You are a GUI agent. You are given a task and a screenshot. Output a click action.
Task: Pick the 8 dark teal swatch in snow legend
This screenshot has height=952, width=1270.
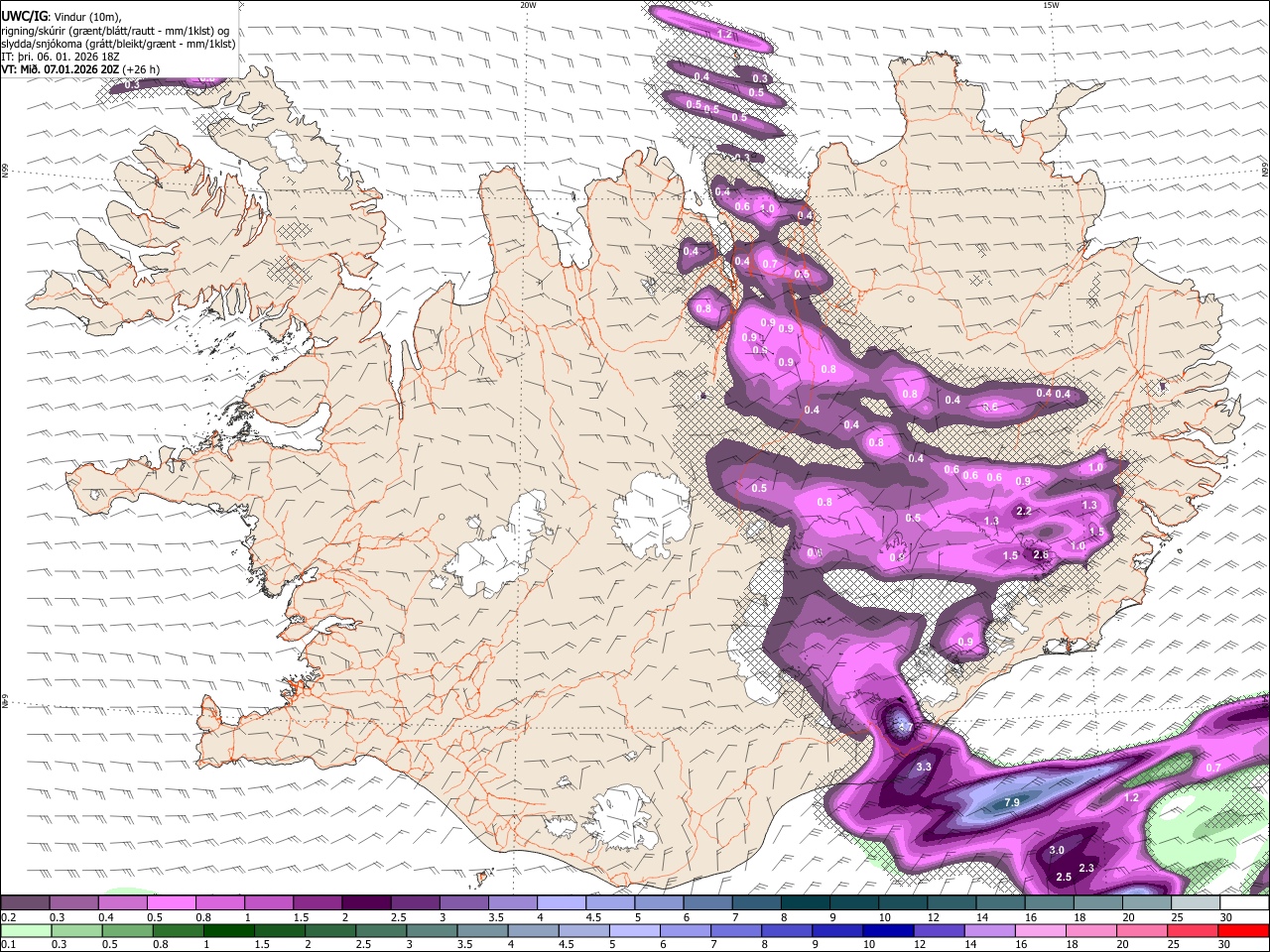[806, 902]
